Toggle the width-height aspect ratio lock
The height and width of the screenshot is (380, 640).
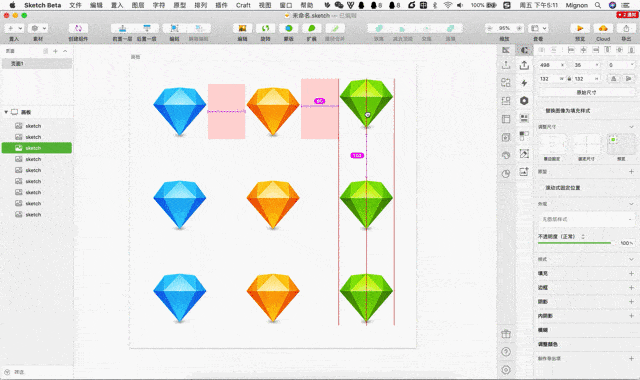[x=569, y=79]
